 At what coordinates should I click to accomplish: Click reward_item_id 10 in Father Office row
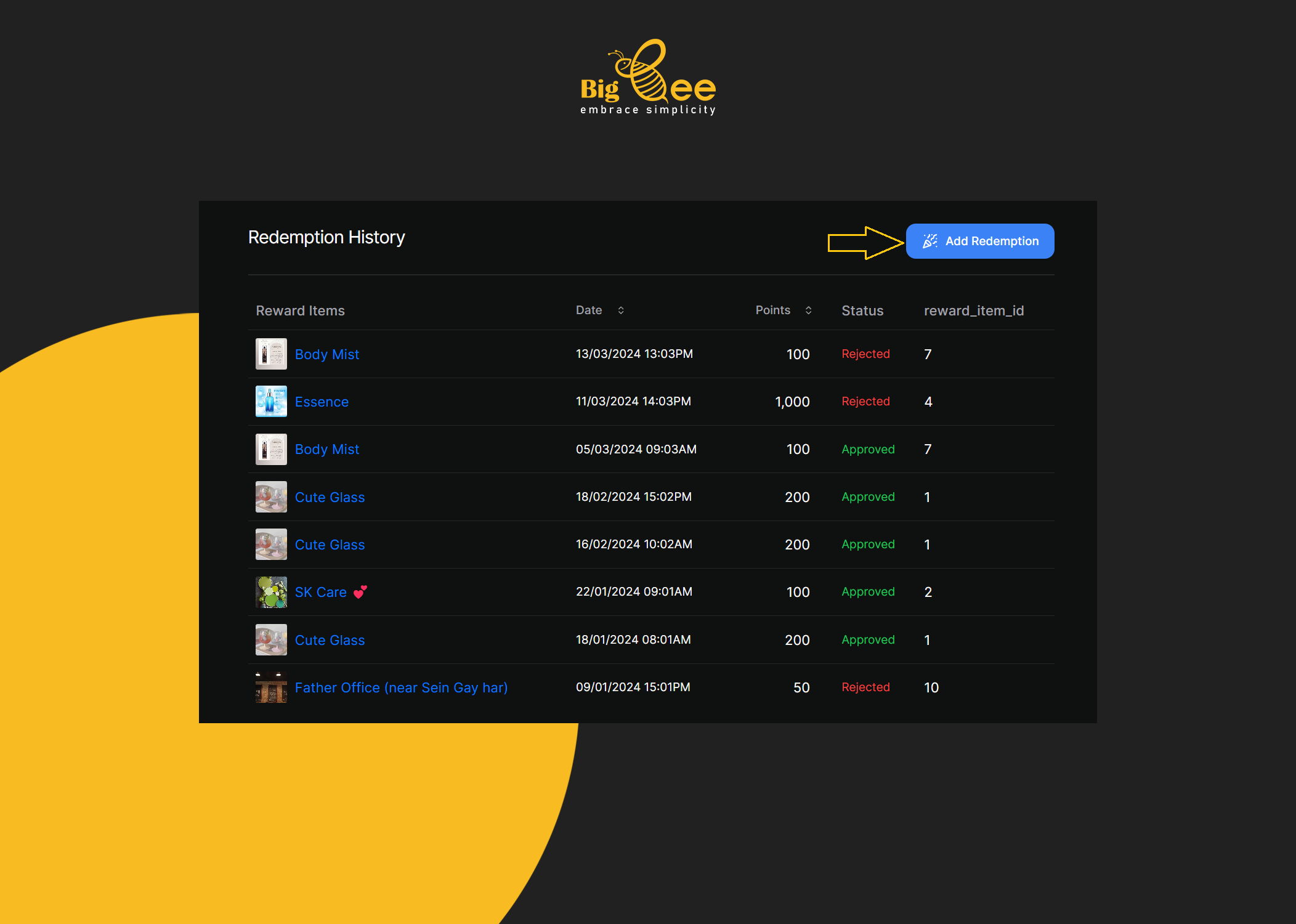coord(931,687)
